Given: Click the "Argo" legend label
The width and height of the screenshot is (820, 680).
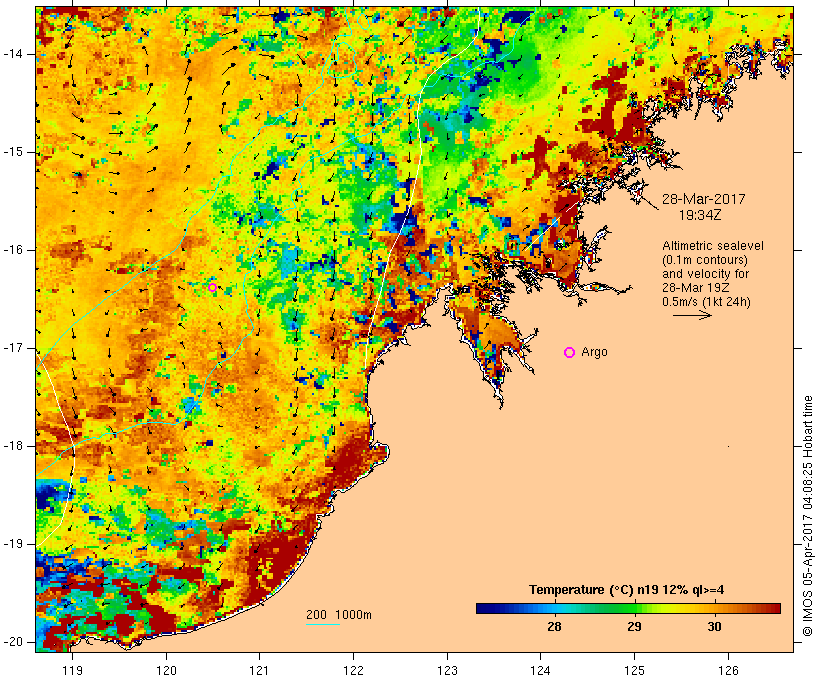Looking at the screenshot, I should [595, 352].
